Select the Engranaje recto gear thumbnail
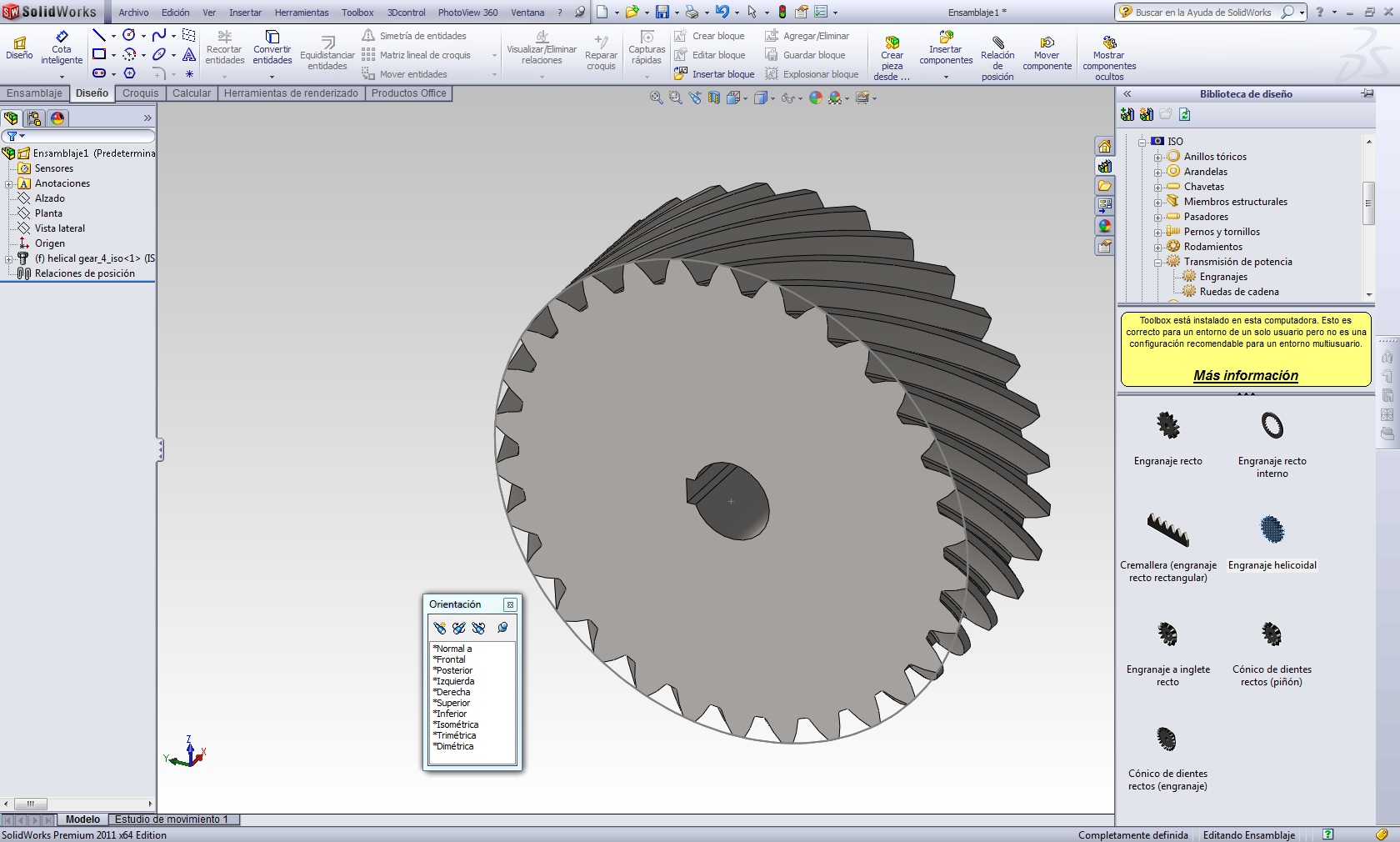 [x=1168, y=426]
